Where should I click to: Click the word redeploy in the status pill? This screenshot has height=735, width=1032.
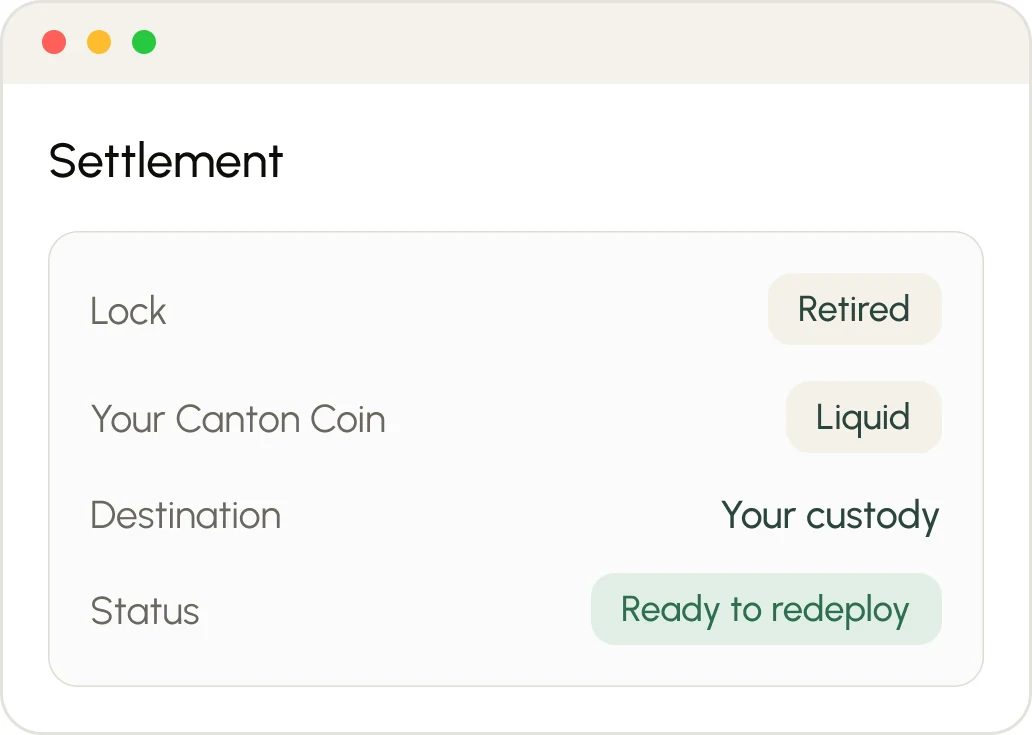(x=840, y=611)
